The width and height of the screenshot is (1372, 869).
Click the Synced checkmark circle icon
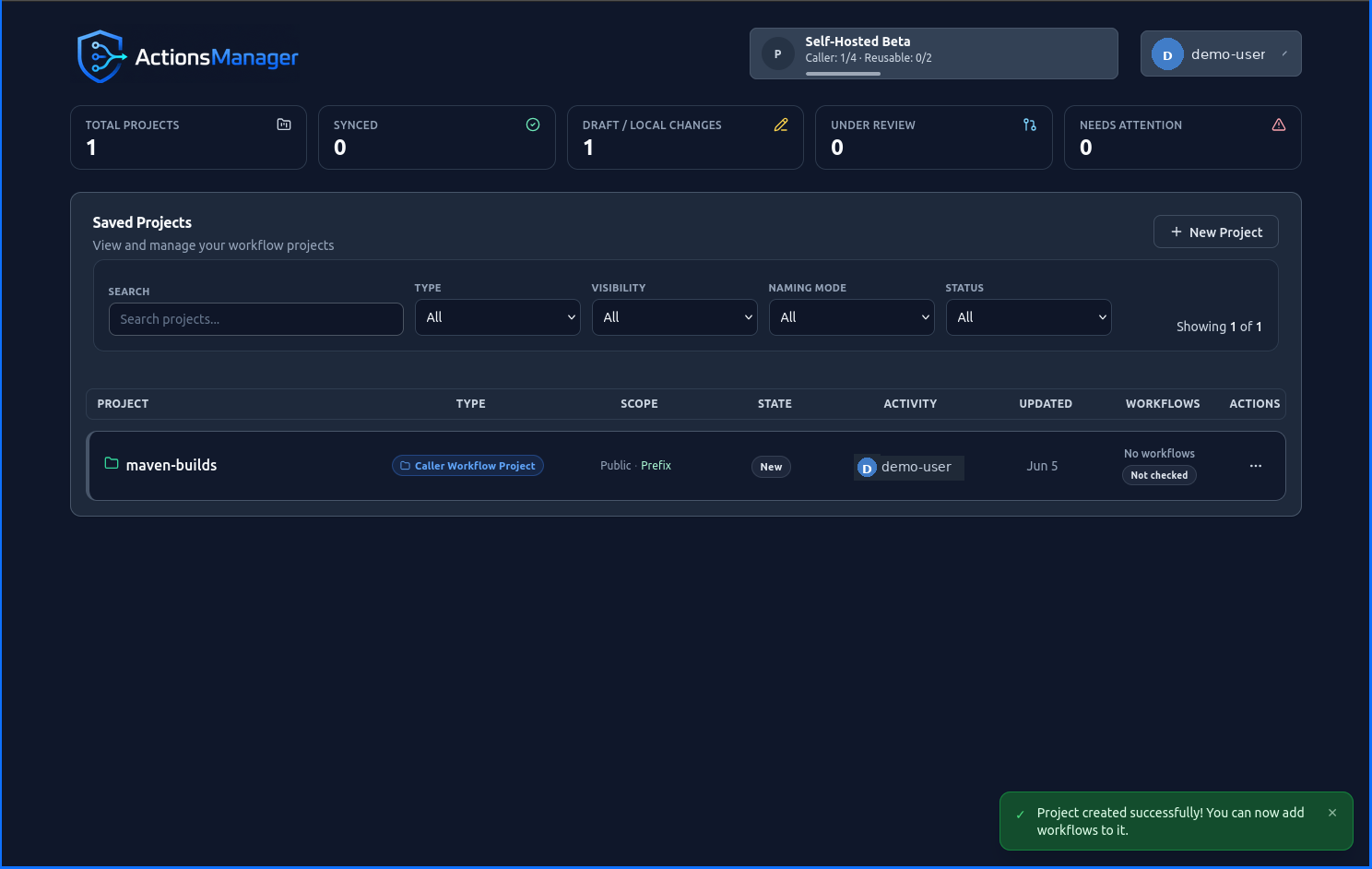pos(533,125)
